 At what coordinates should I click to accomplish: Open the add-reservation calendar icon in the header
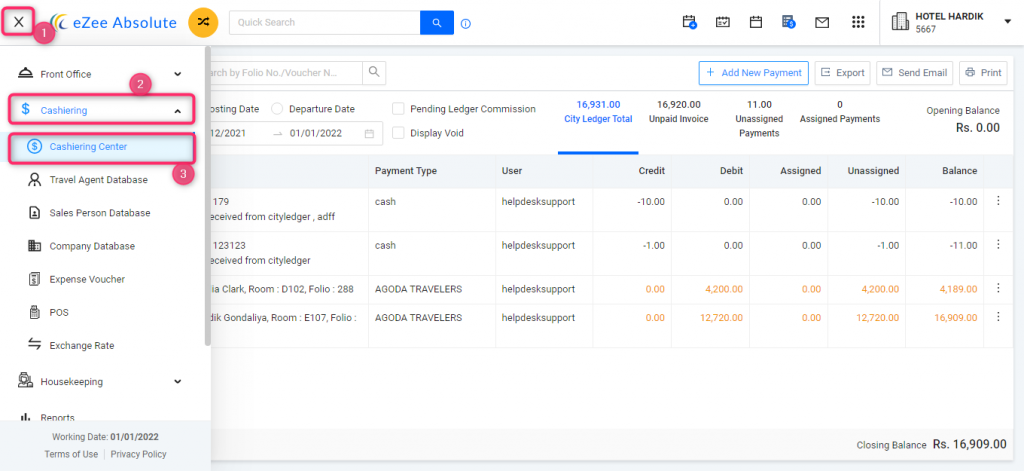coord(690,22)
